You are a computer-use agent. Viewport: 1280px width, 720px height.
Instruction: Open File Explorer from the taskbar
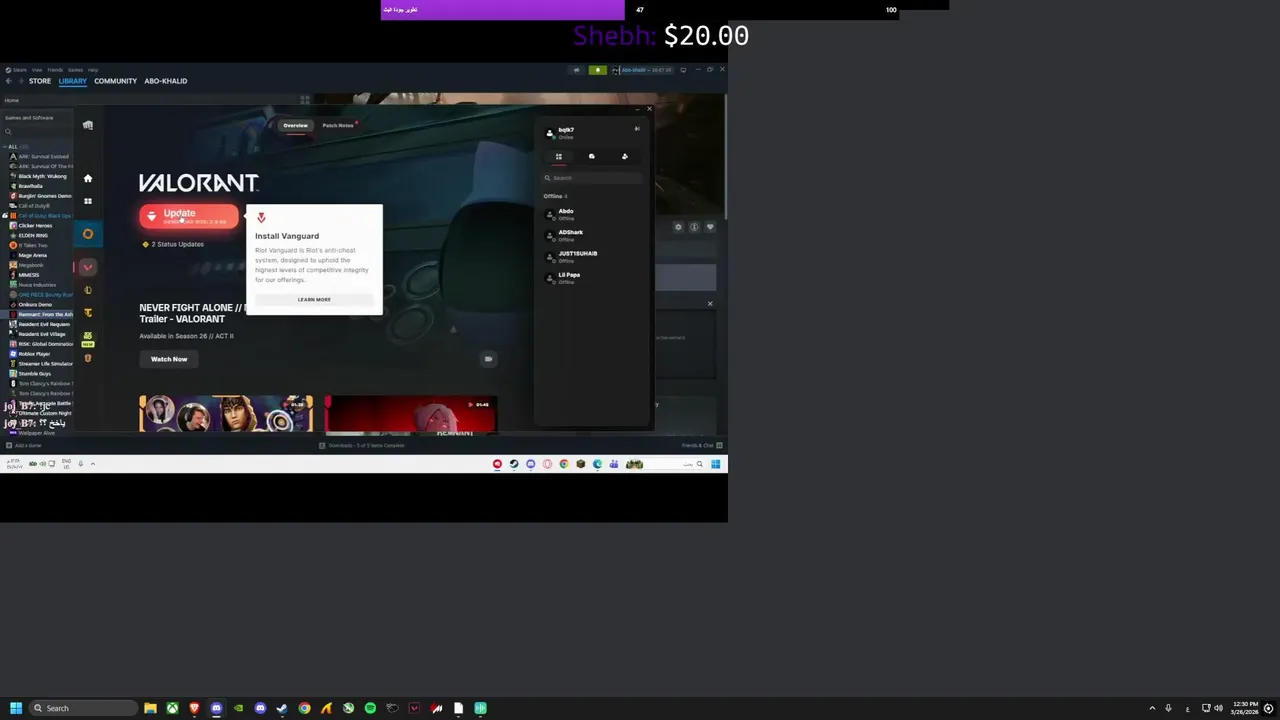pyautogui.click(x=150, y=708)
